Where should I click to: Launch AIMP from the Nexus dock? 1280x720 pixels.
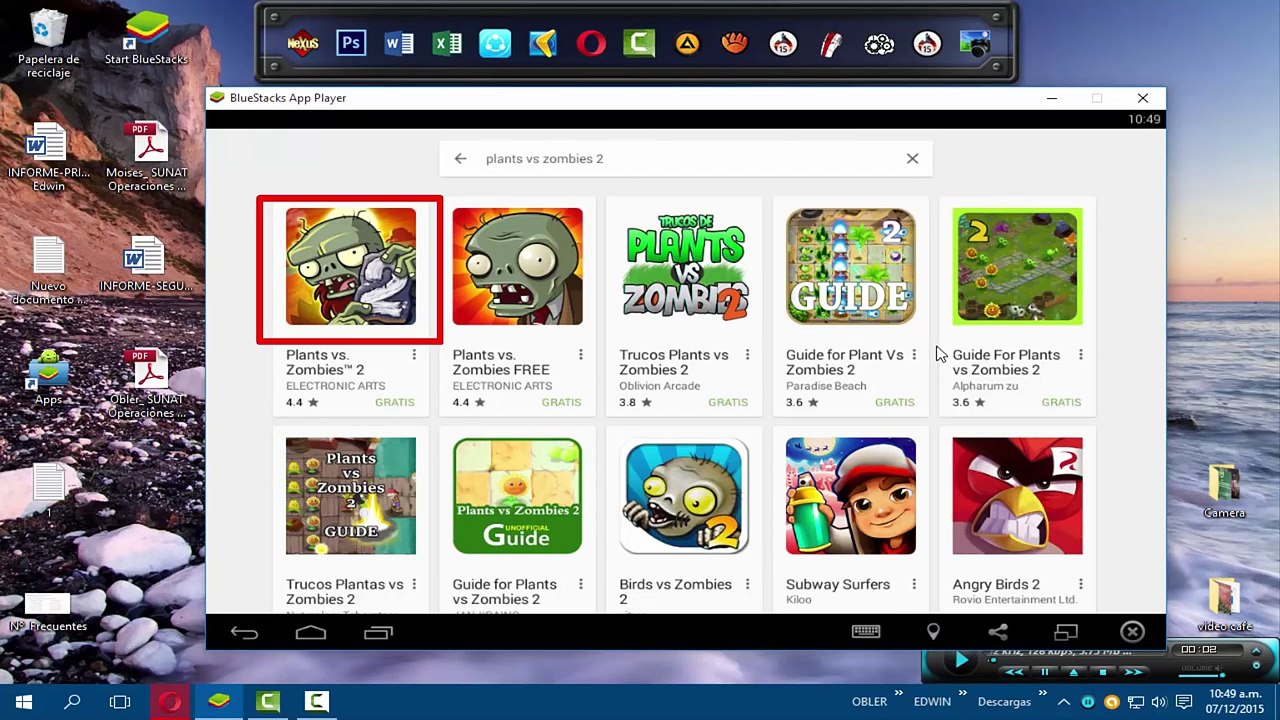687,43
